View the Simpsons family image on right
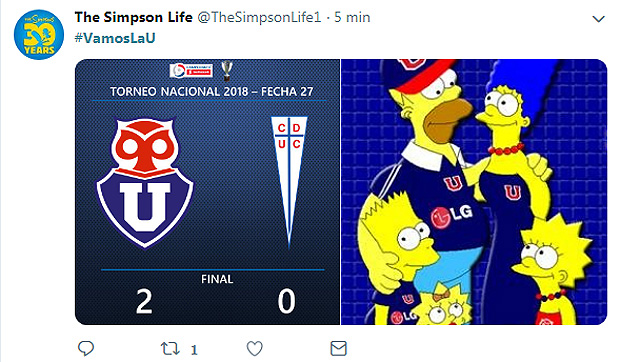Screen dimensions: 620x362 coord(474,192)
